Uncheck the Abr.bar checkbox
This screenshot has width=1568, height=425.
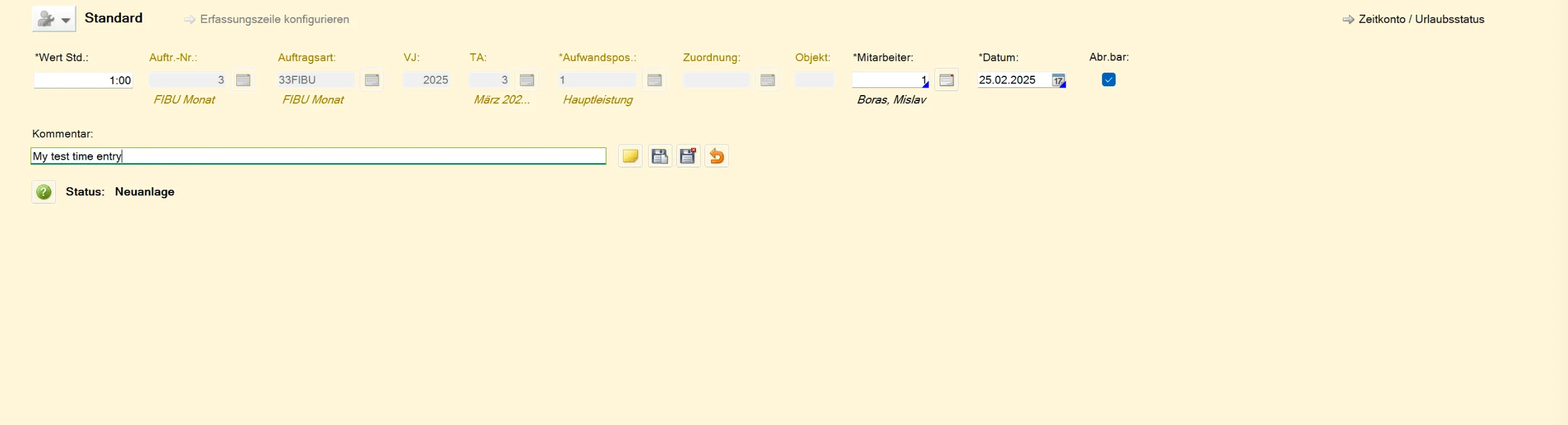point(1108,80)
